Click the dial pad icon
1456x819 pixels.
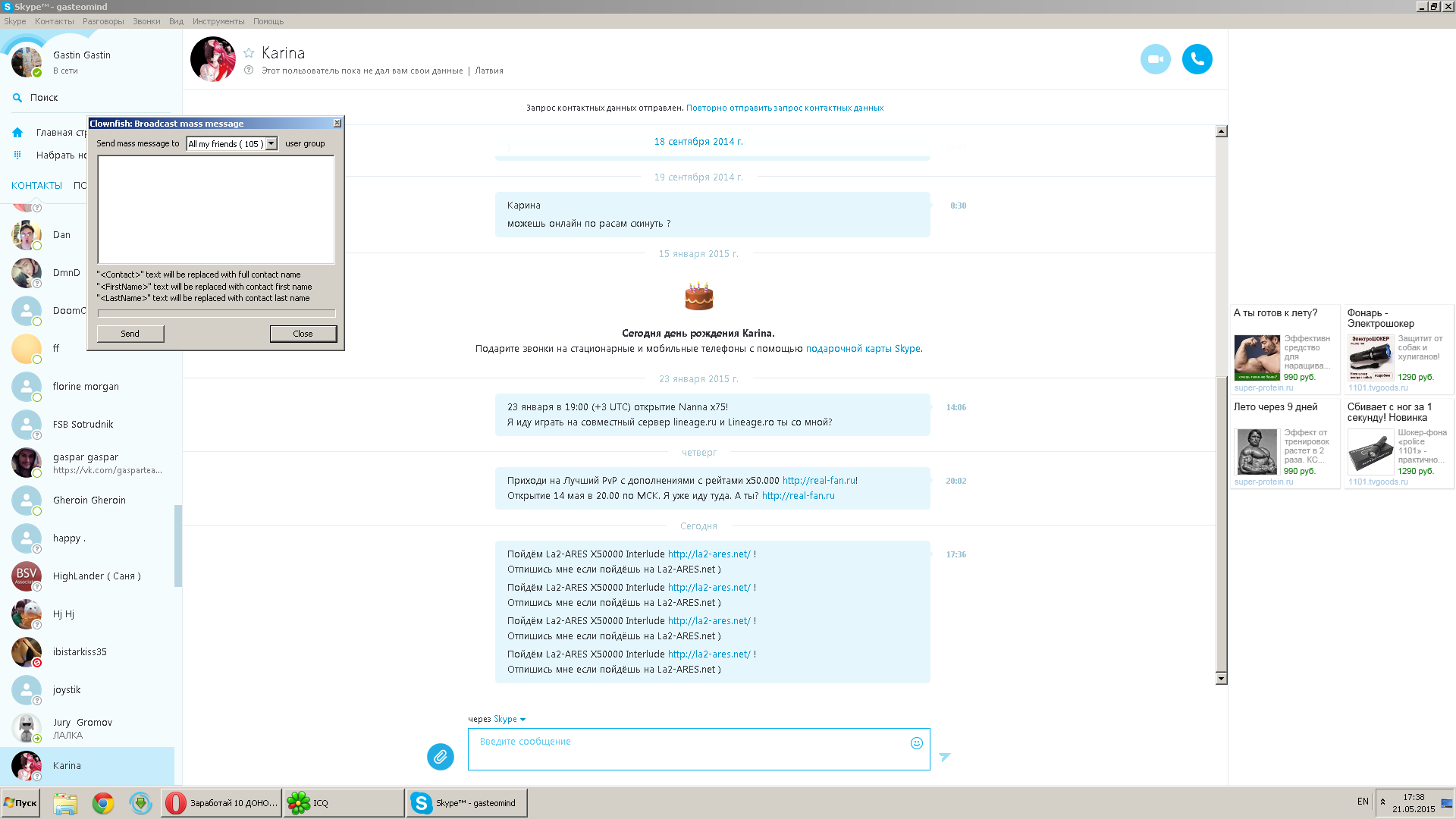[17, 155]
